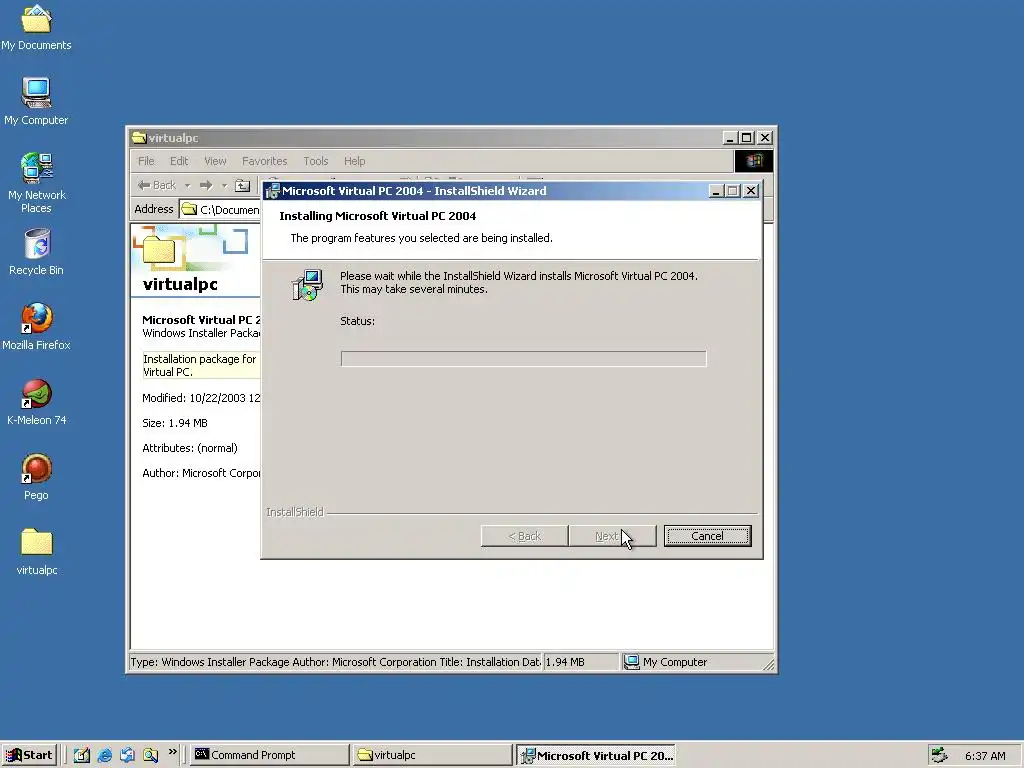
Task: Select the Recycle Bin icon
Action: (x=36, y=252)
